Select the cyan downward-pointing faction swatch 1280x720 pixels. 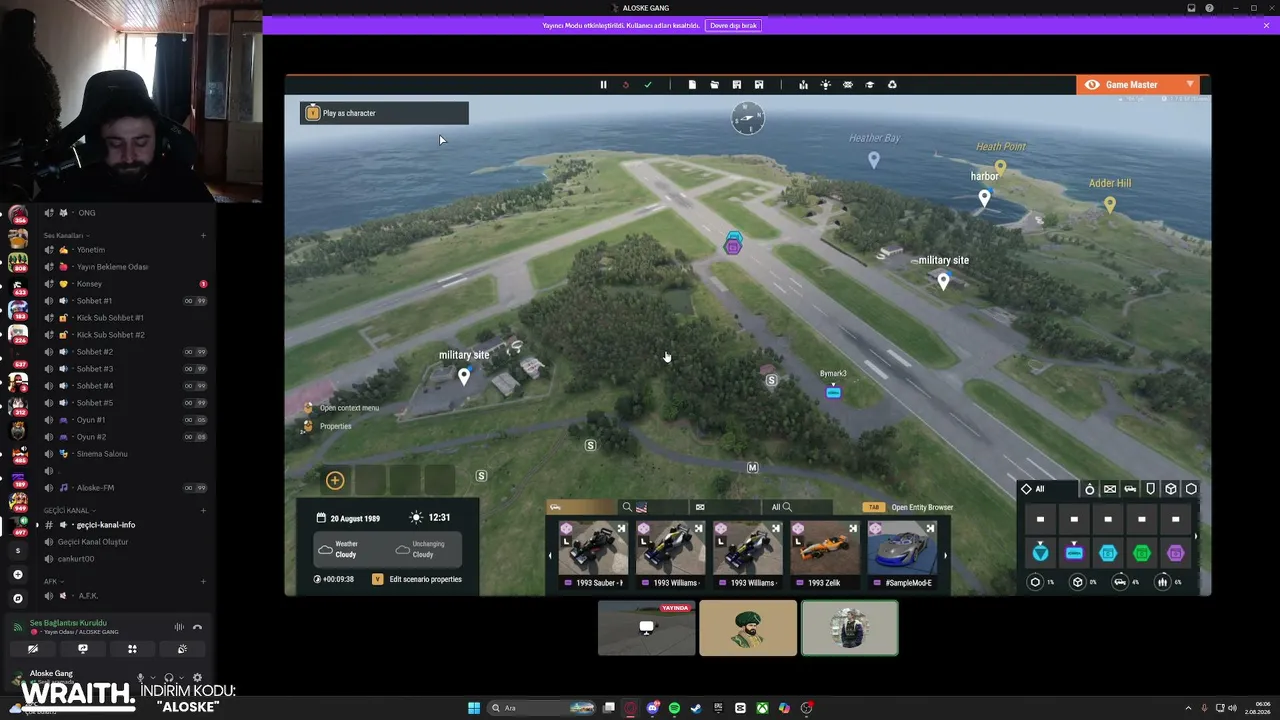click(x=1041, y=552)
